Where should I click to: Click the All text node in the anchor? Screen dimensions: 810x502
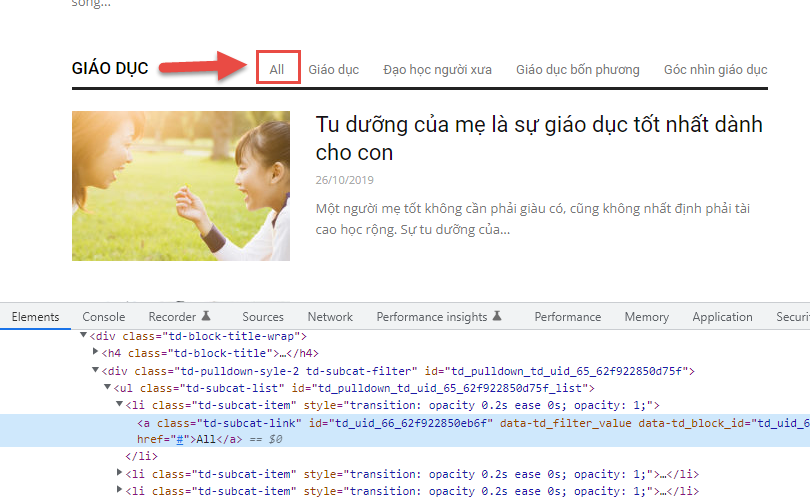(206, 440)
